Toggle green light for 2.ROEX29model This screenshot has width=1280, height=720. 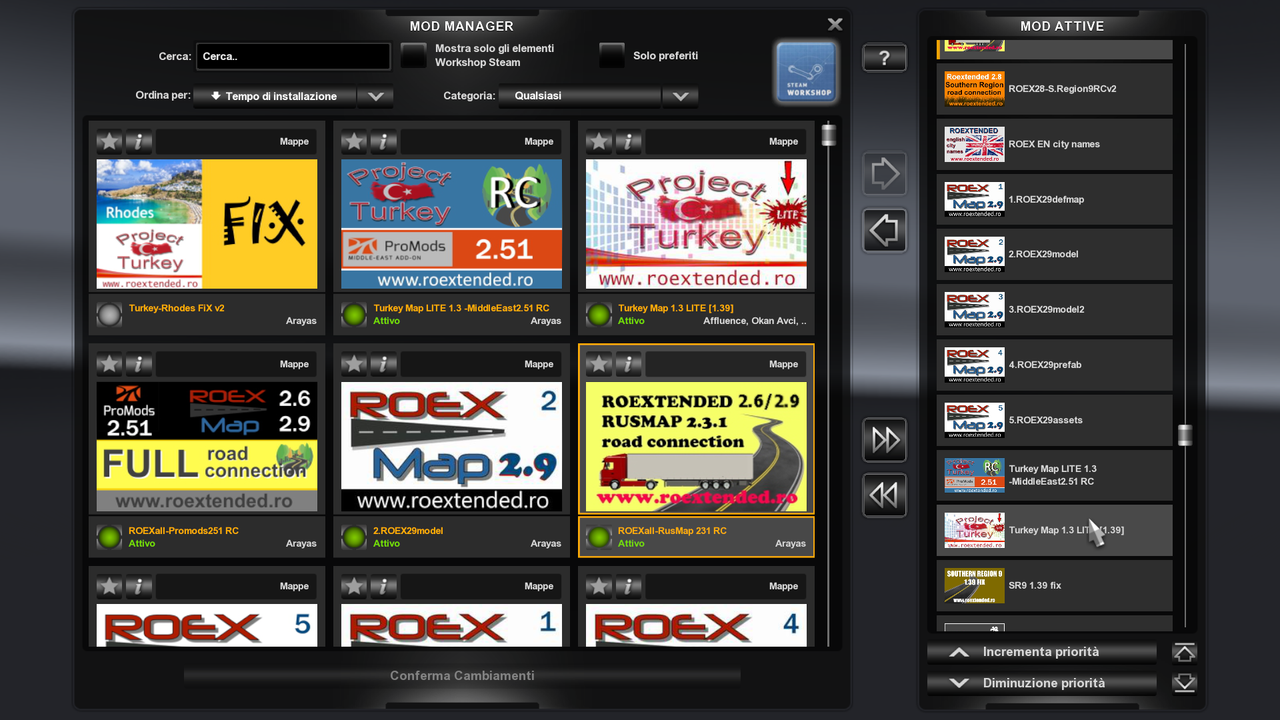click(x=354, y=537)
